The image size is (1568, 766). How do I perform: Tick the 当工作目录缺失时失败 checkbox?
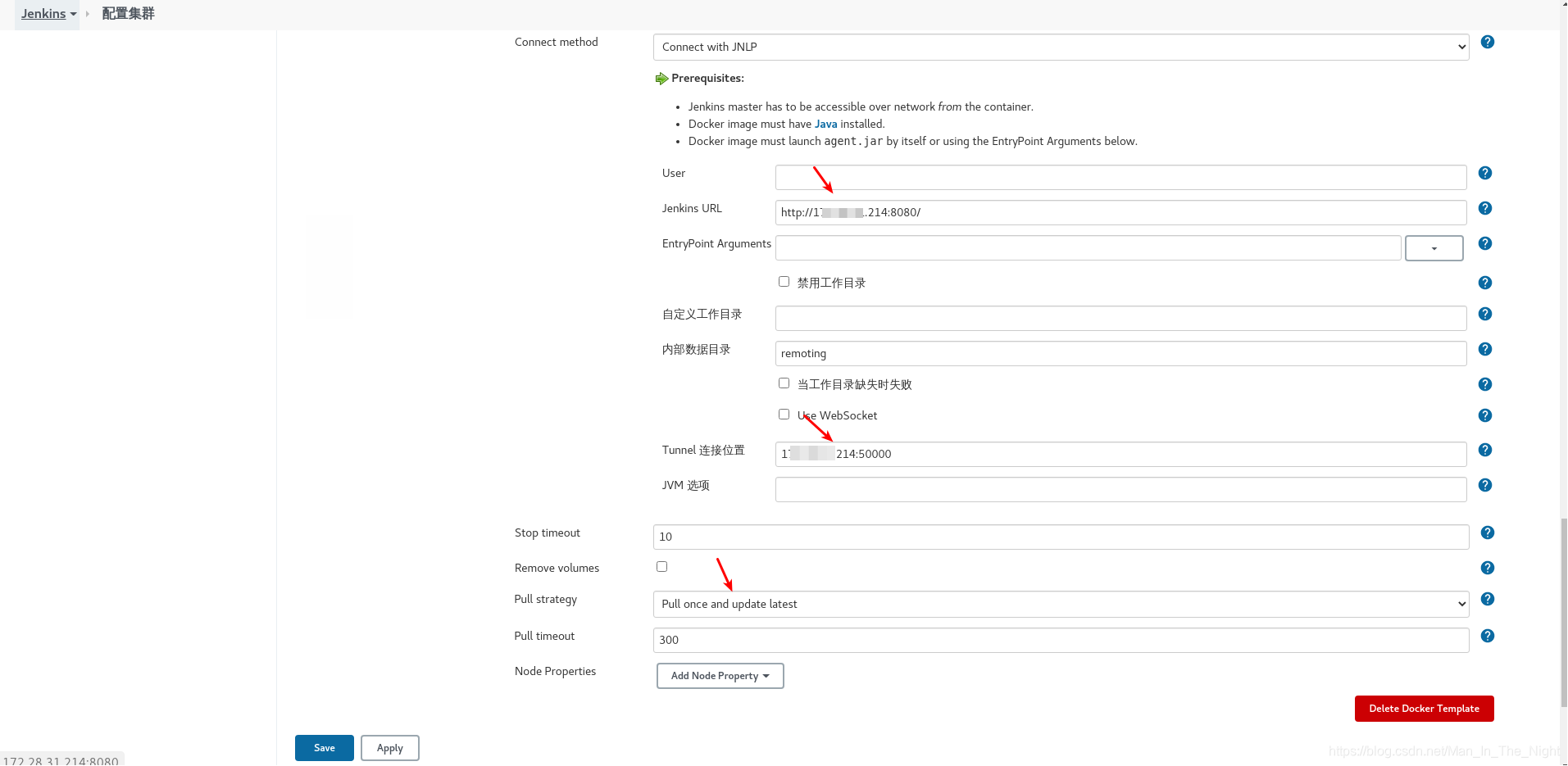pyautogui.click(x=784, y=383)
